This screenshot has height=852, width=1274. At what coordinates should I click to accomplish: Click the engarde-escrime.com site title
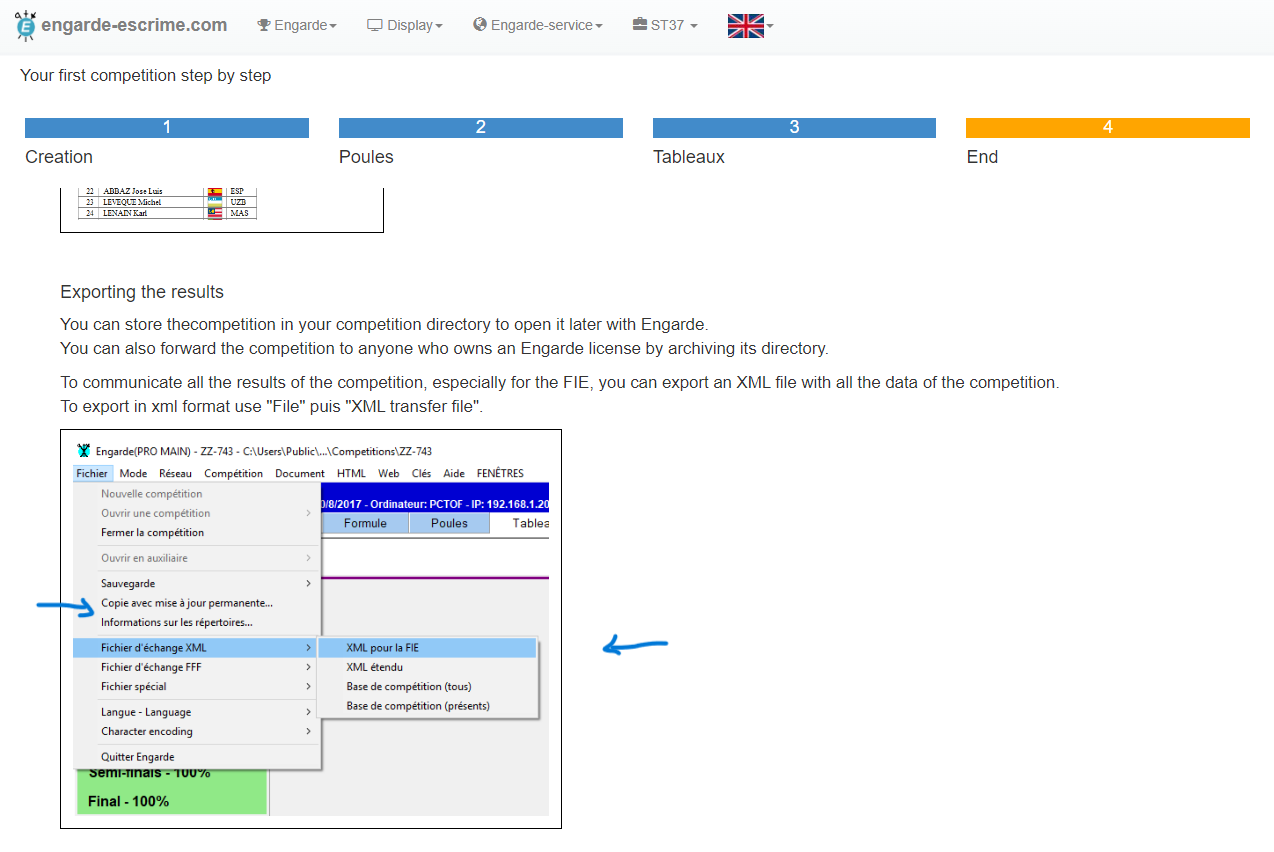(x=134, y=25)
